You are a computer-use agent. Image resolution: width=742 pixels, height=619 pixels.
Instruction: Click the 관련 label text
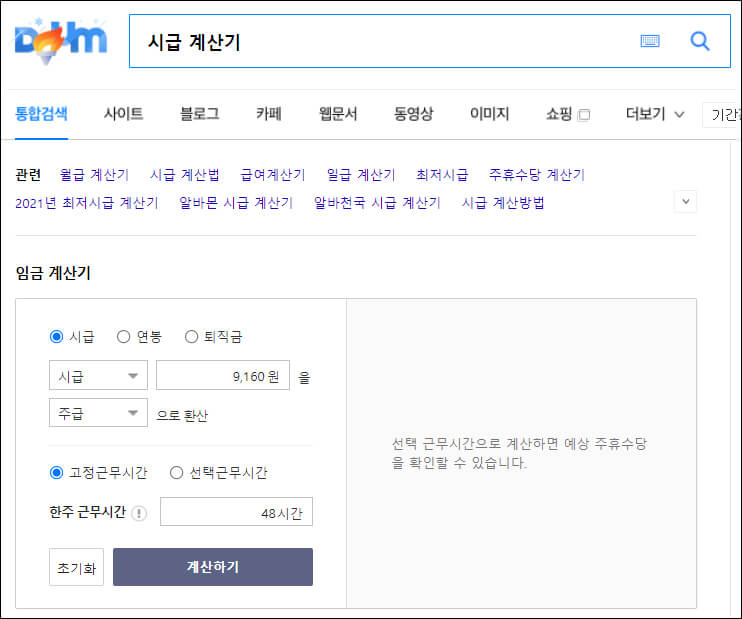tap(28, 175)
